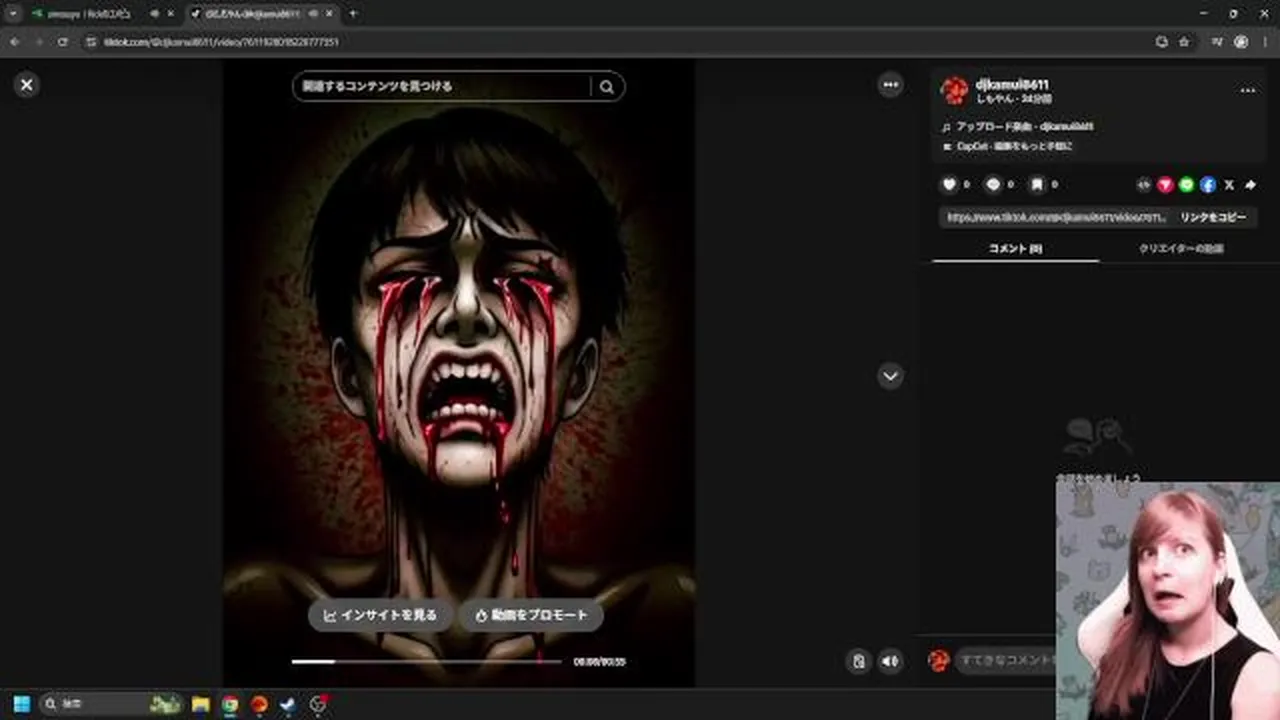Click リンクをコピー copy link button
Image resolution: width=1280 pixels, height=720 pixels.
(x=1213, y=217)
